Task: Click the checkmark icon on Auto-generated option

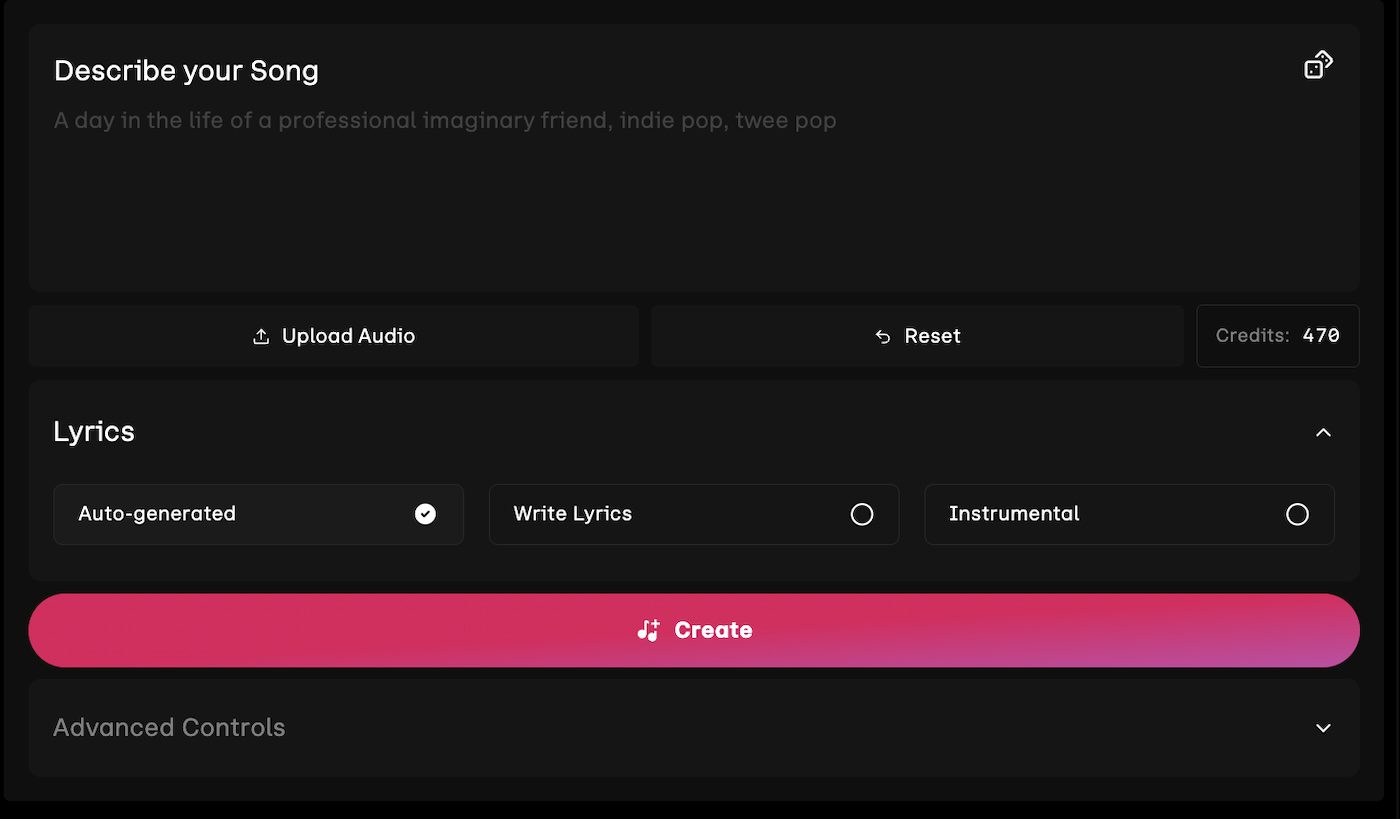Action: (424, 514)
